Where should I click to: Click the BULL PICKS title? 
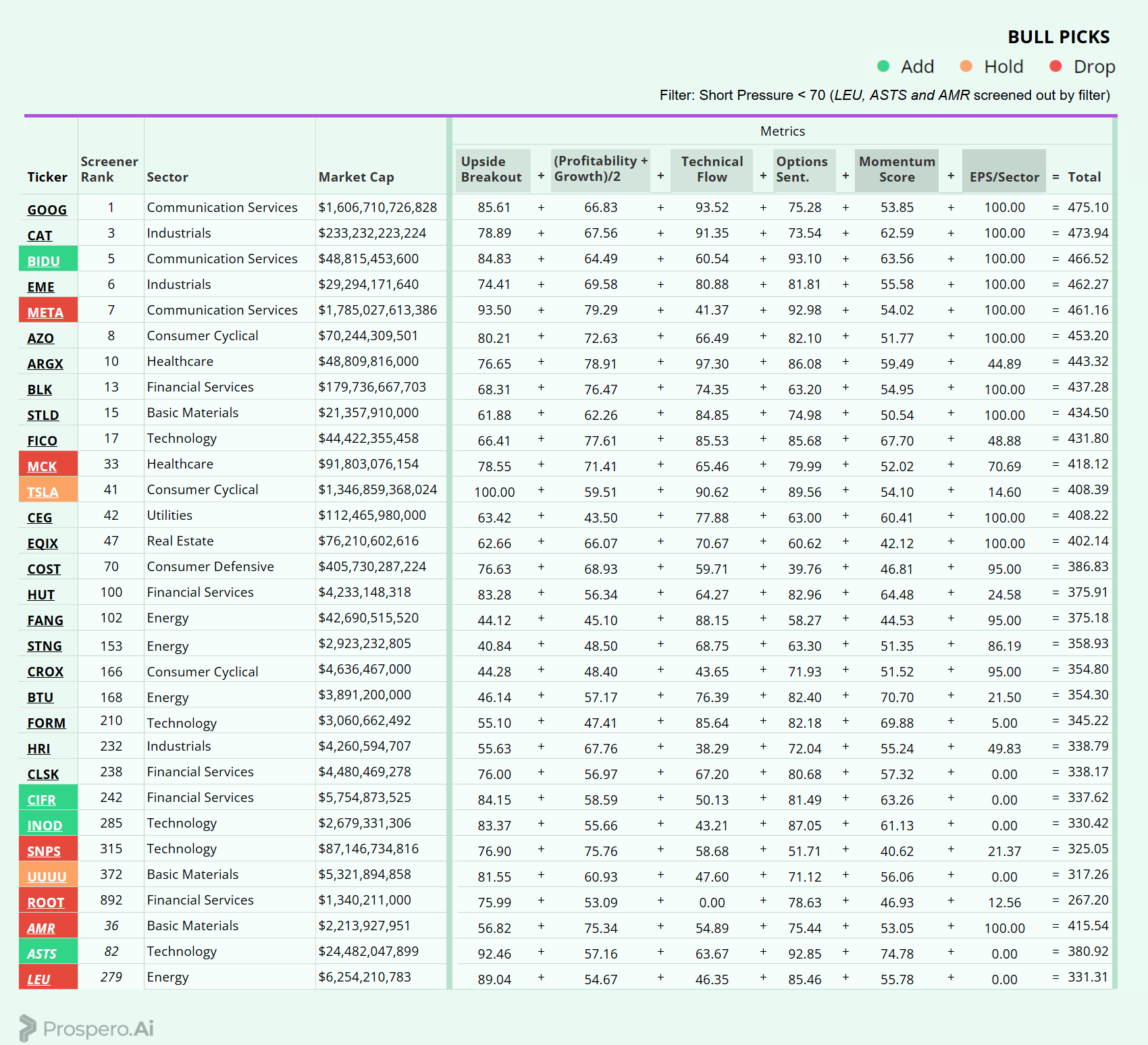pyautogui.click(x=1058, y=37)
